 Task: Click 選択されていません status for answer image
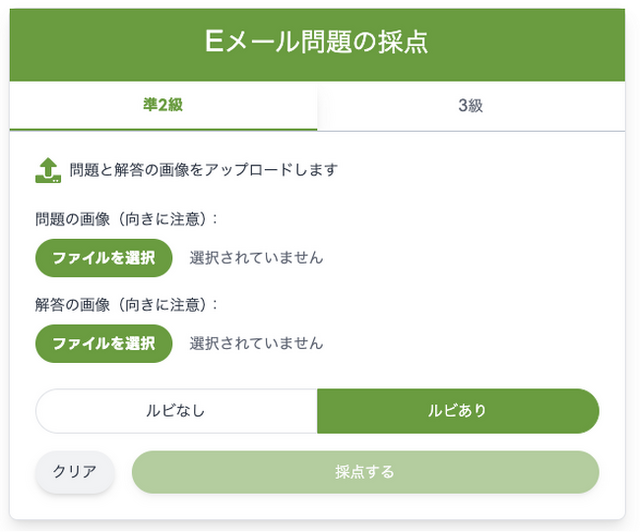coord(256,344)
